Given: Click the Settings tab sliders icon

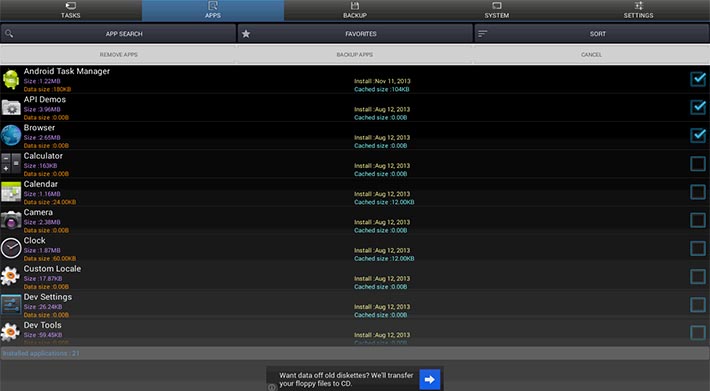Looking at the screenshot, I should coord(638,5).
